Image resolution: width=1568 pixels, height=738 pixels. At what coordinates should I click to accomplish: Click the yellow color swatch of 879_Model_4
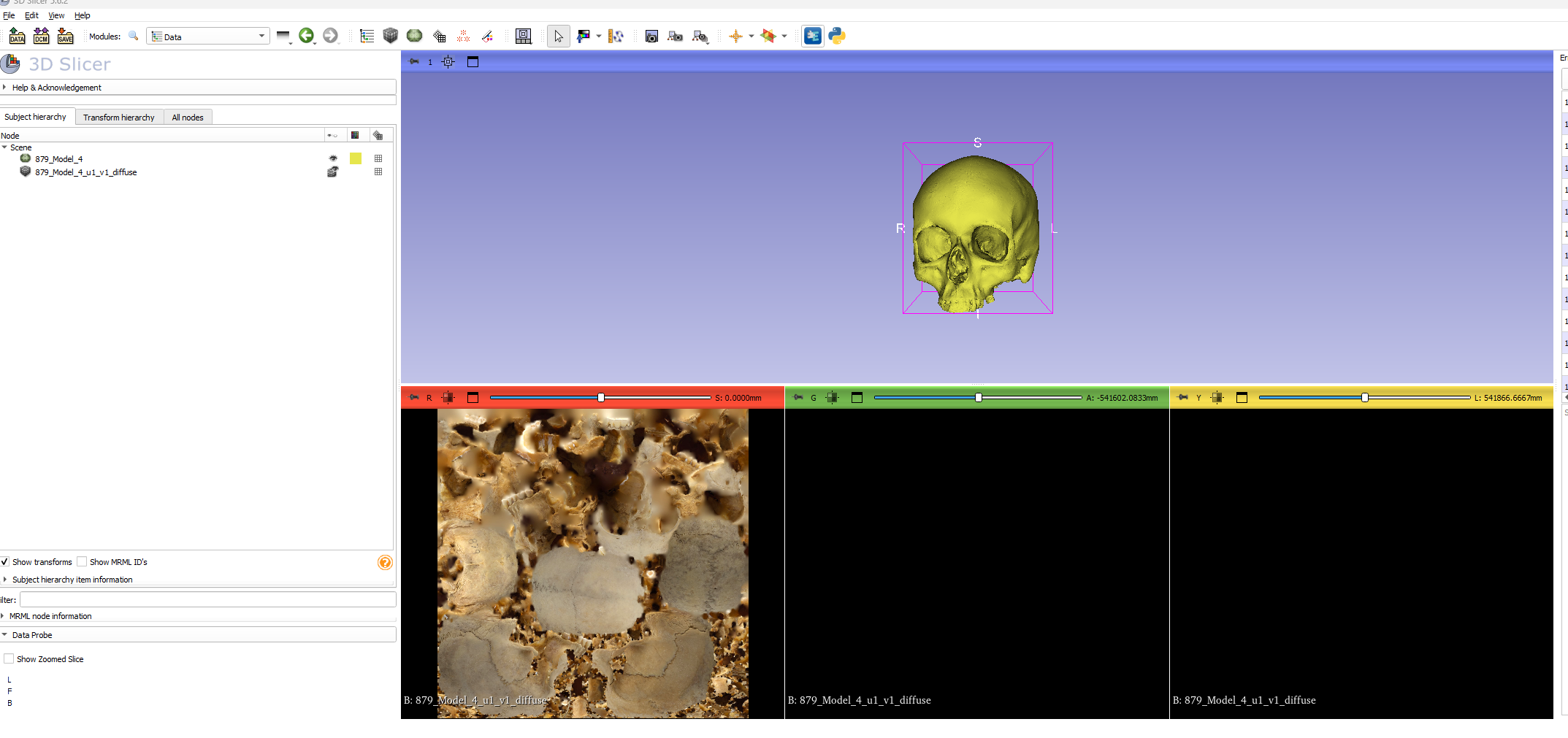[356, 158]
